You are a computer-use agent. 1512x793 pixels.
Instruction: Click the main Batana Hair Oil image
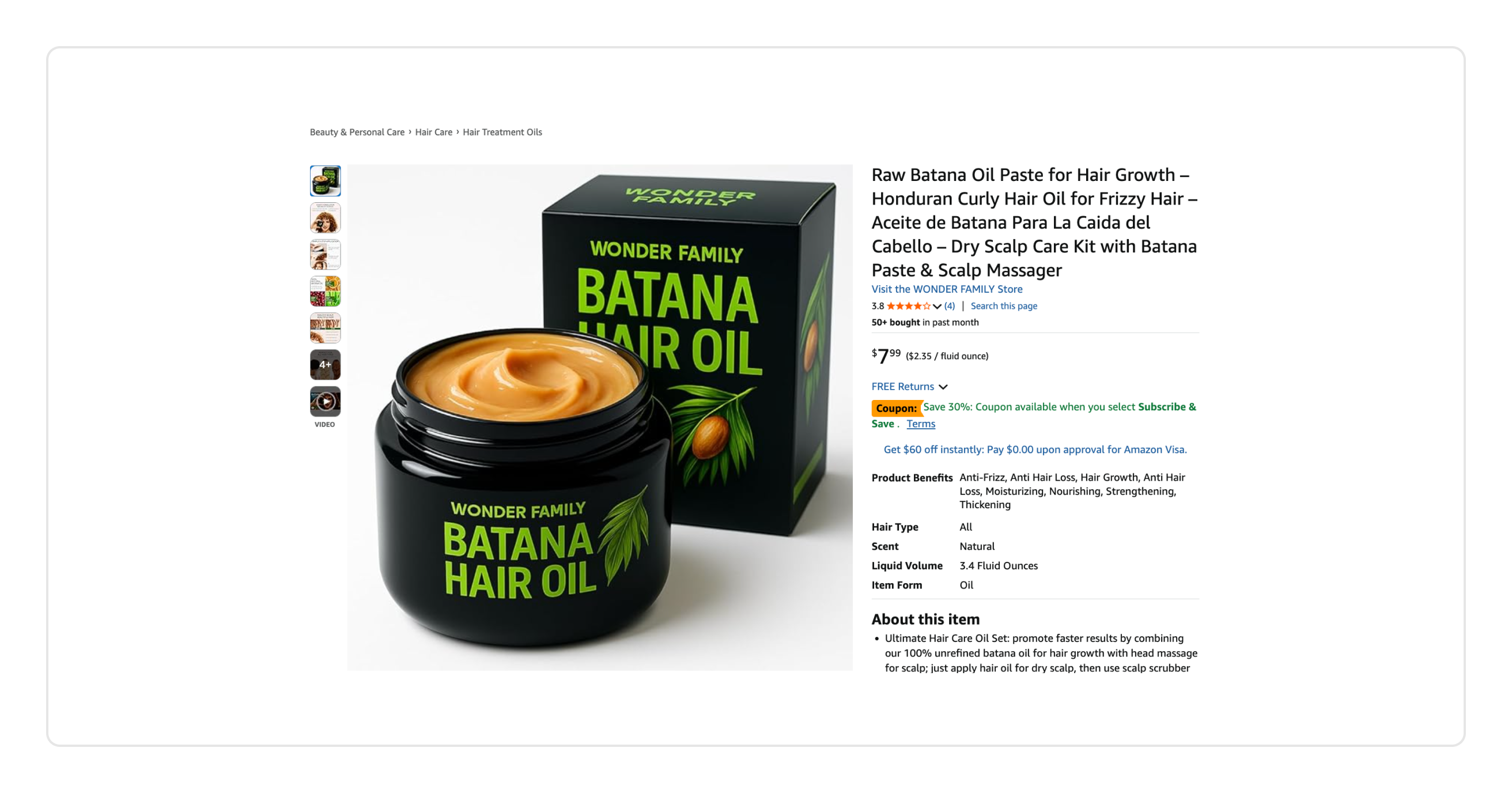coord(599,417)
